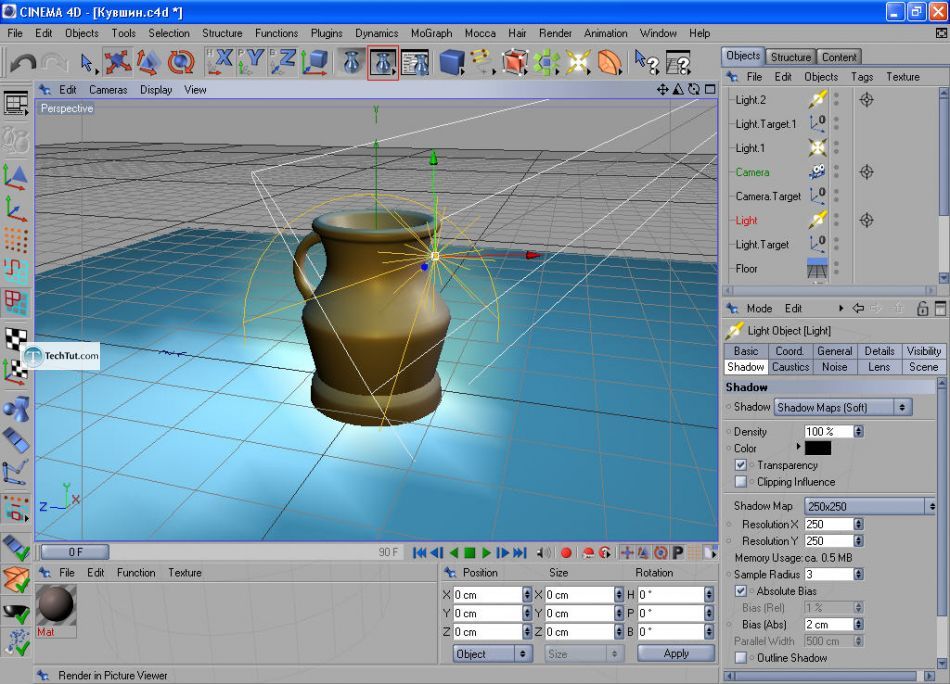Render active view icon
The image size is (950, 684).
(351, 62)
